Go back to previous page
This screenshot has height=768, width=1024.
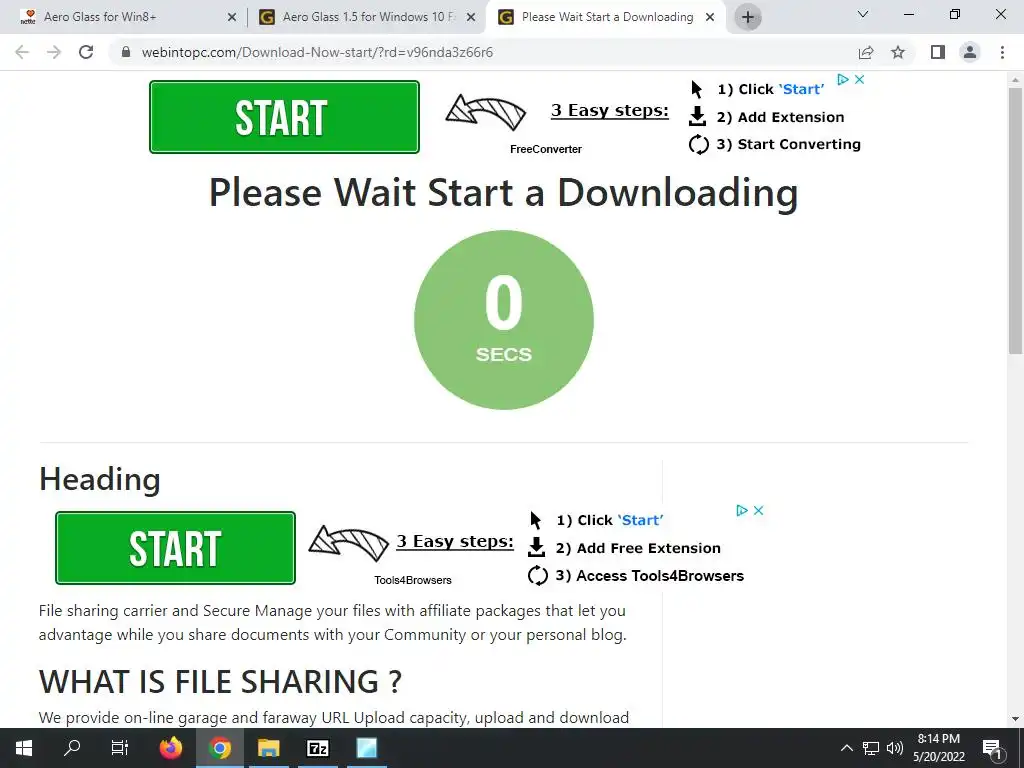(22, 52)
